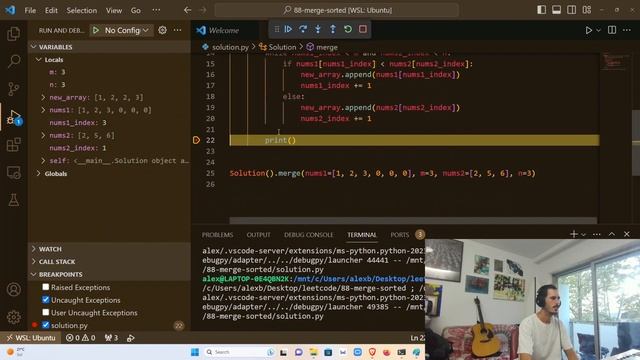This screenshot has width=640, height=360.
Task: Toggle secondary side bar layout icon
Action: (571, 10)
